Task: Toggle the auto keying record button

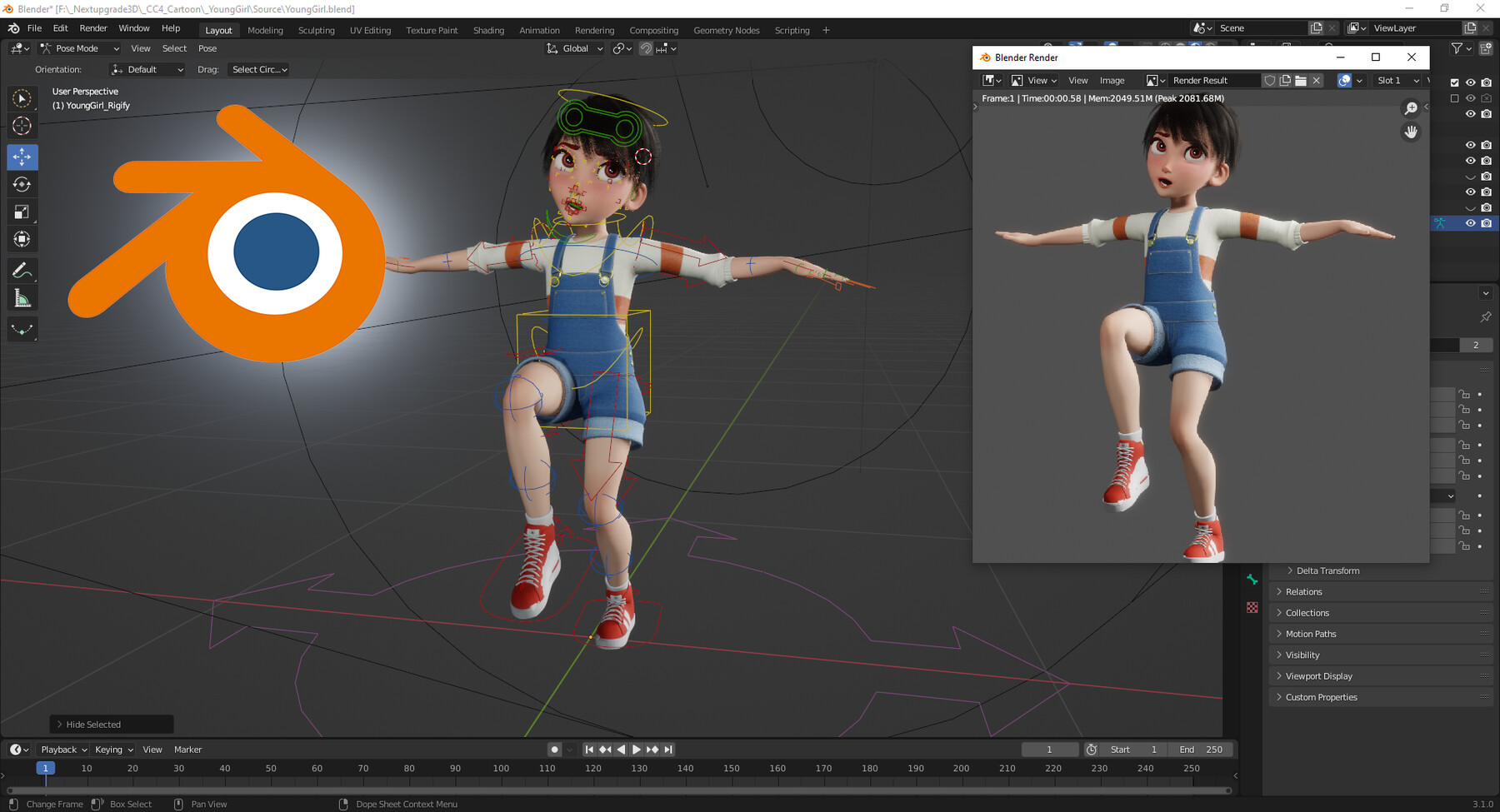Action: tap(554, 750)
